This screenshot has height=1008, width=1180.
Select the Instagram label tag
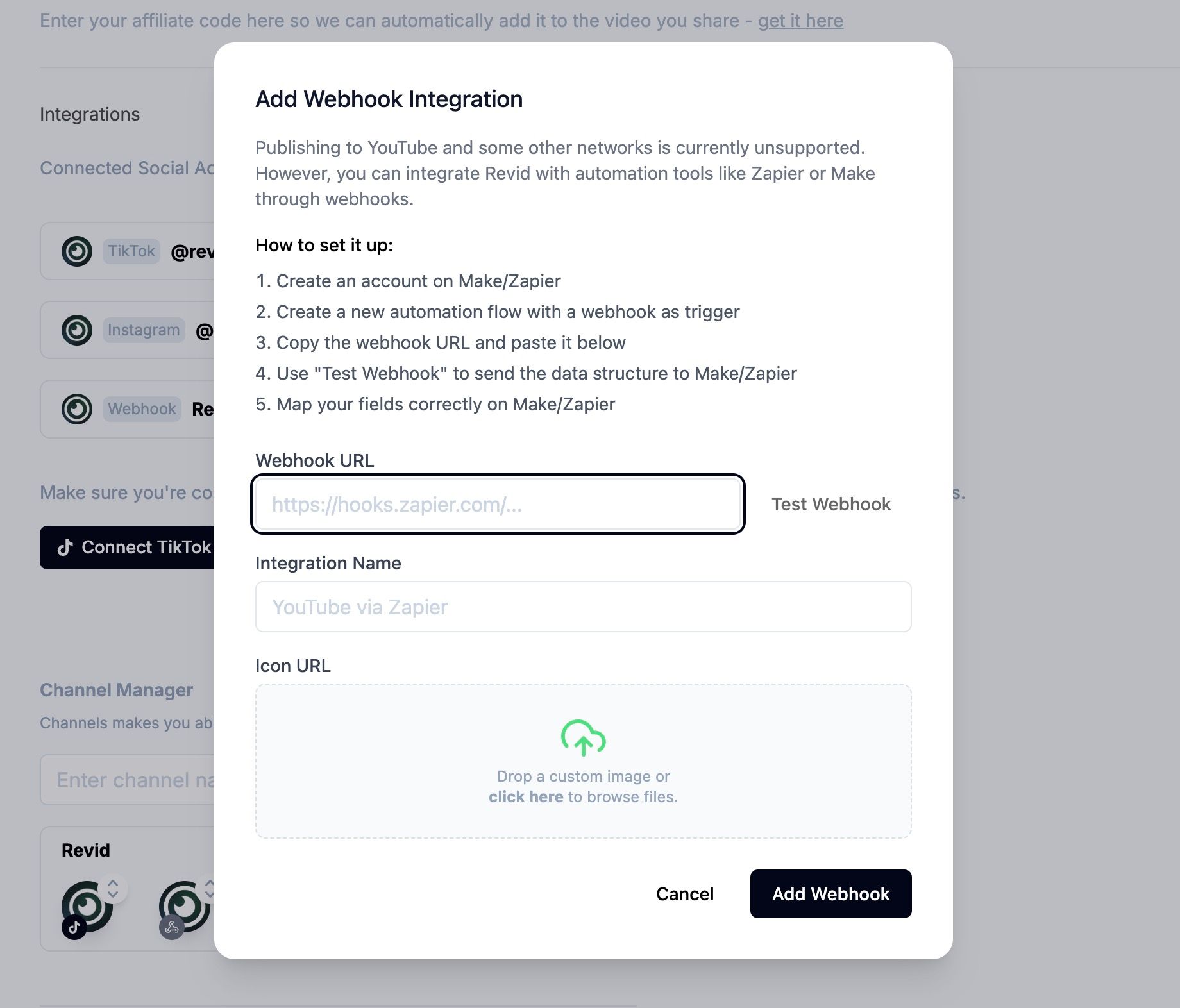[144, 330]
